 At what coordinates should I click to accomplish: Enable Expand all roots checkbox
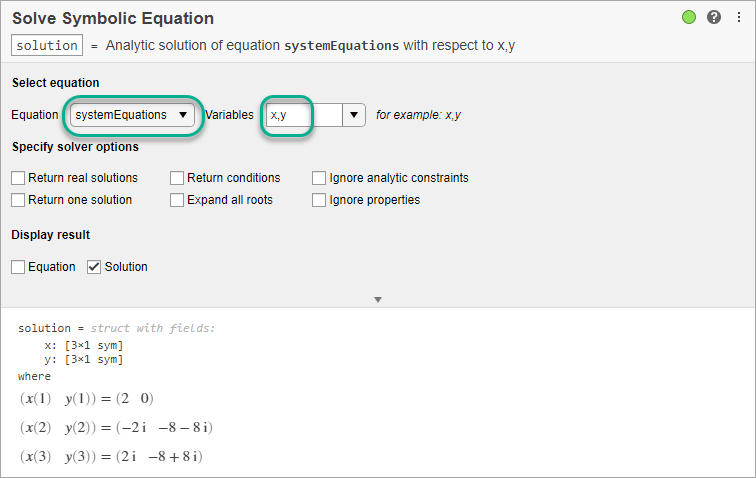pyautogui.click(x=177, y=200)
